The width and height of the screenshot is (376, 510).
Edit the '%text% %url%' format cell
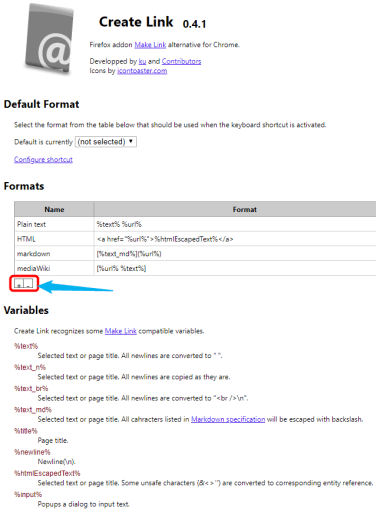coord(235,224)
